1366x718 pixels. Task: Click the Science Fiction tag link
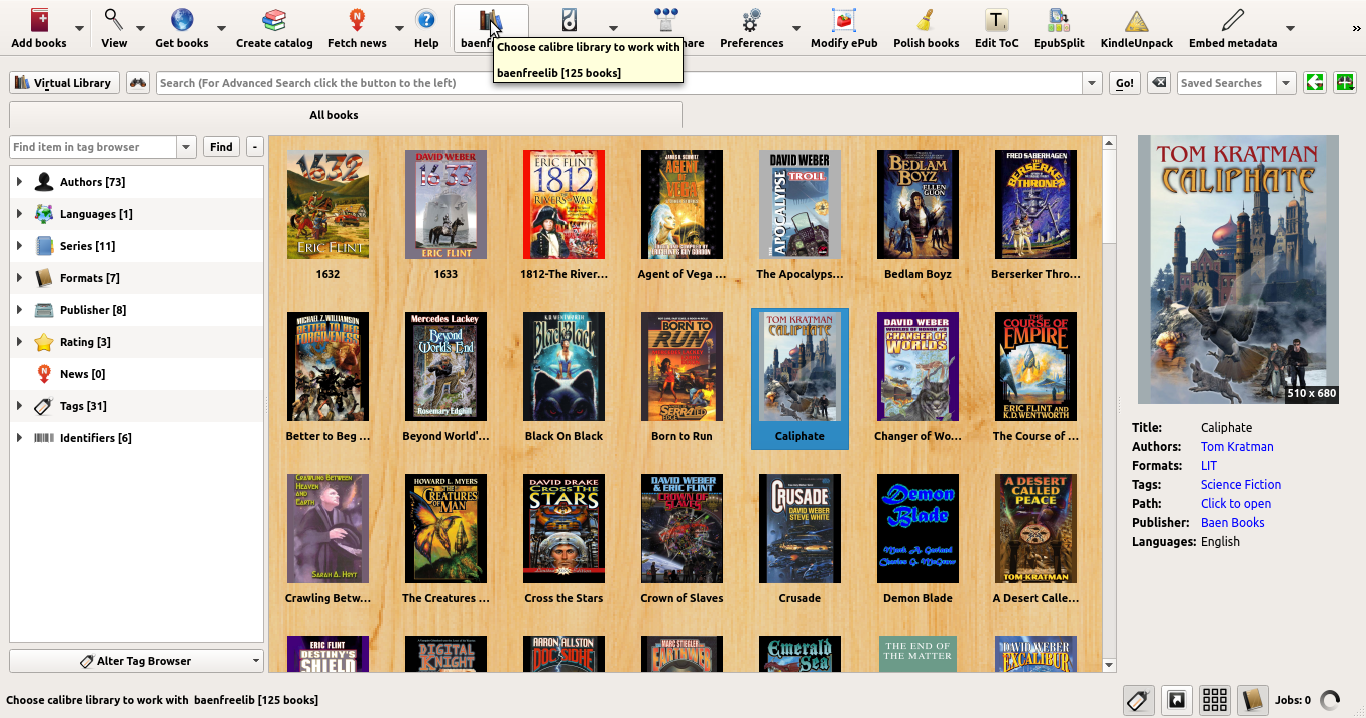[1241, 485]
